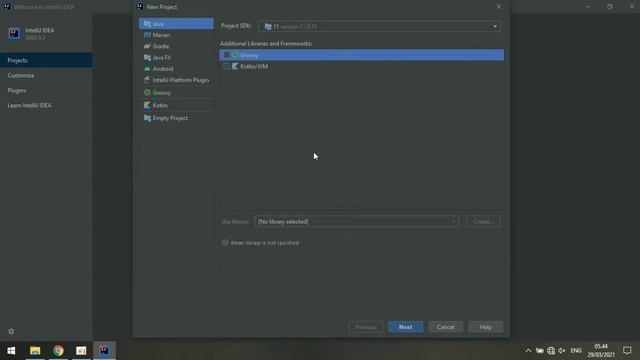
Task: Open the notification center icon
Action: [627, 351]
